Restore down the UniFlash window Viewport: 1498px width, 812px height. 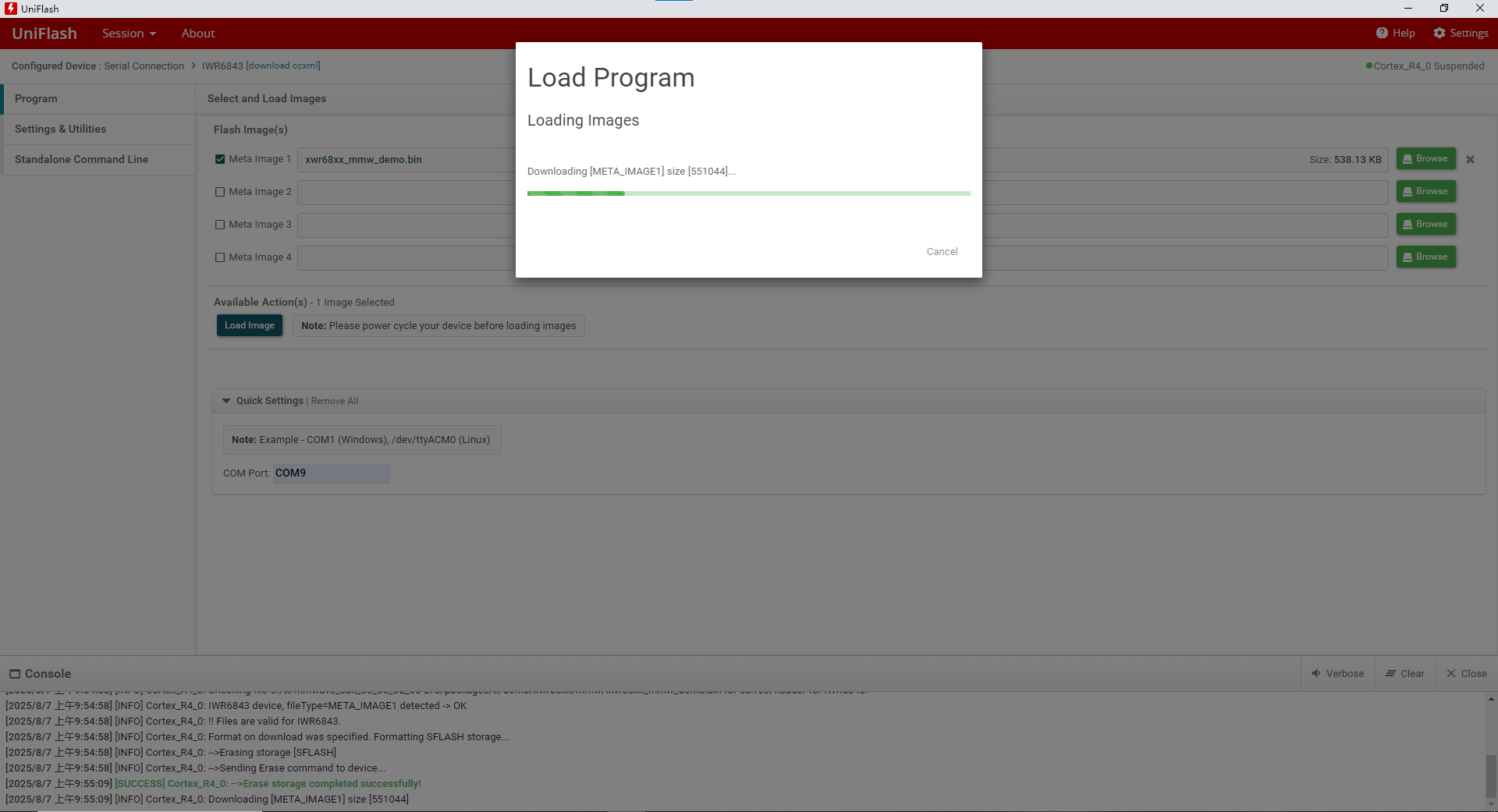(1444, 9)
